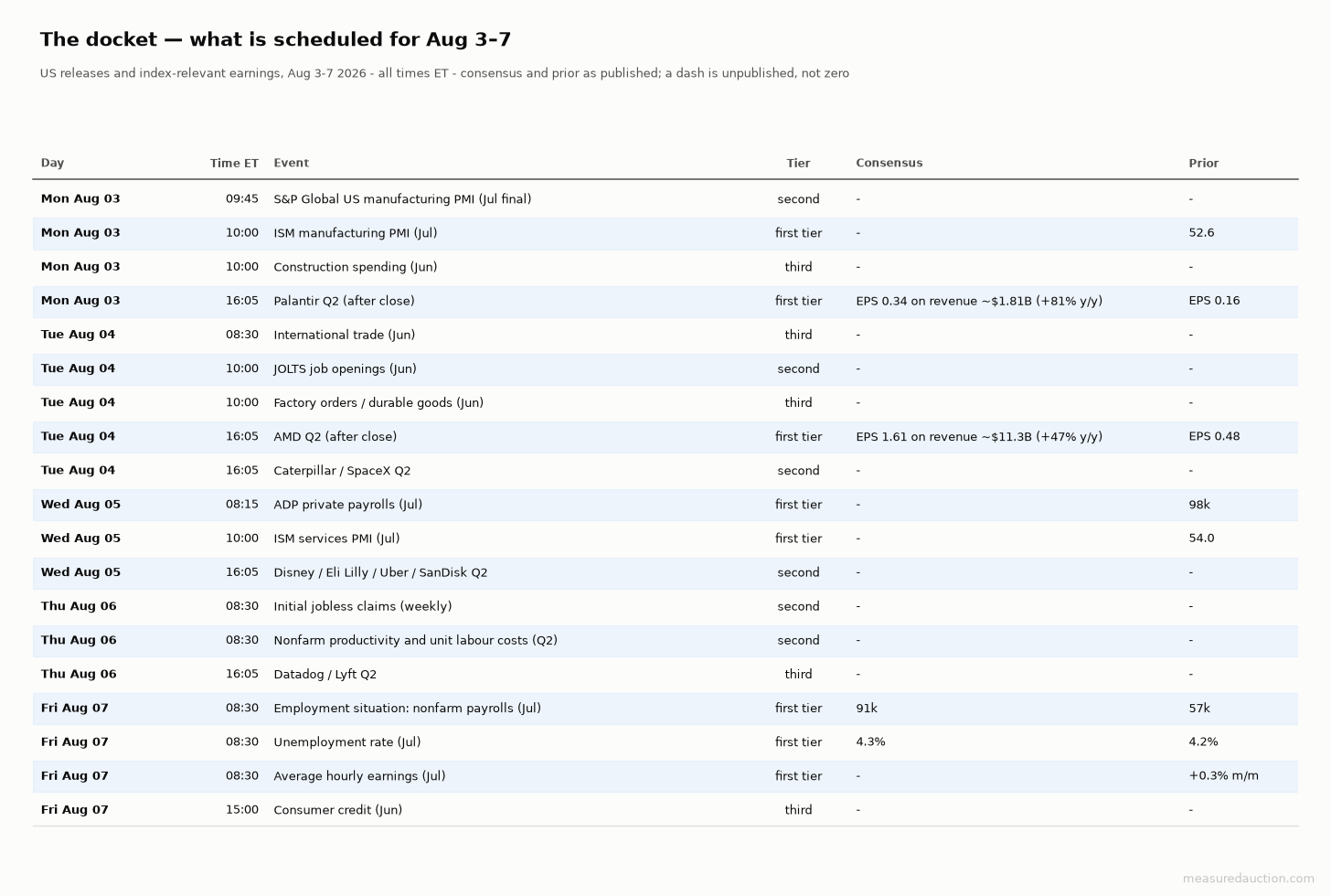
Task: Select 'Consumer credit (Jun)' event
Action: [x=338, y=810]
